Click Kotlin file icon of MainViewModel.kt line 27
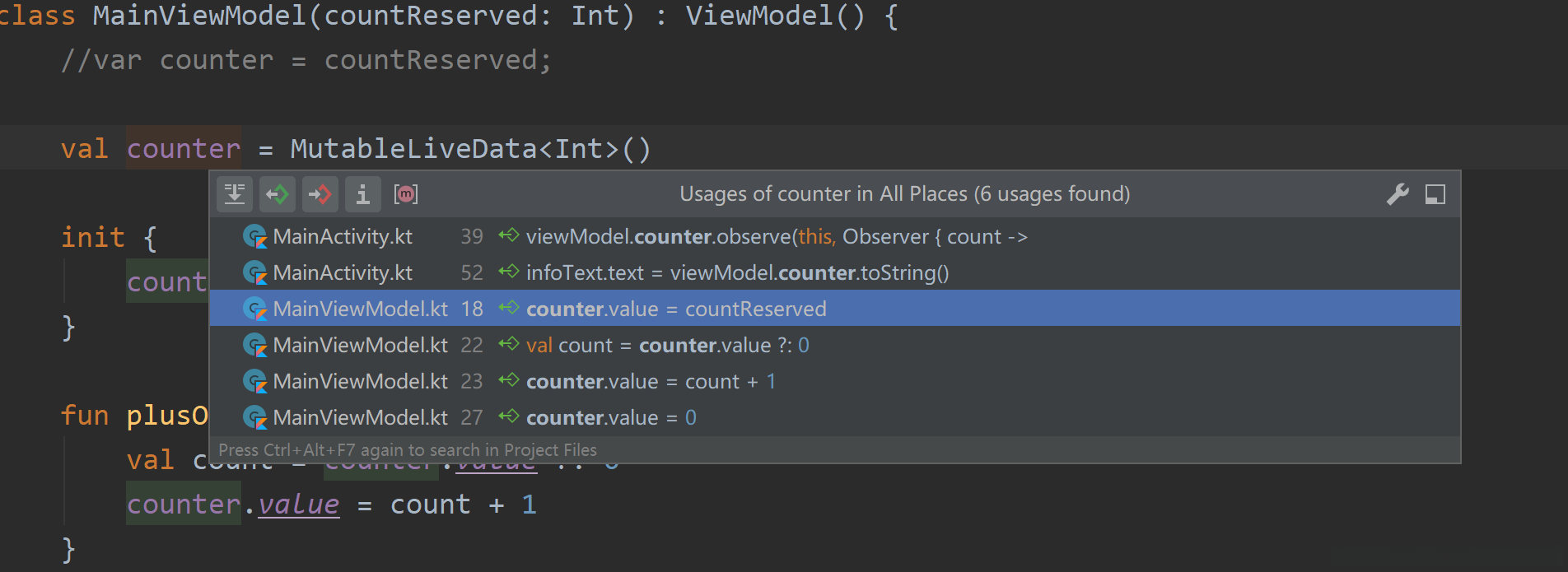This screenshot has height=572, width=1568. point(255,418)
